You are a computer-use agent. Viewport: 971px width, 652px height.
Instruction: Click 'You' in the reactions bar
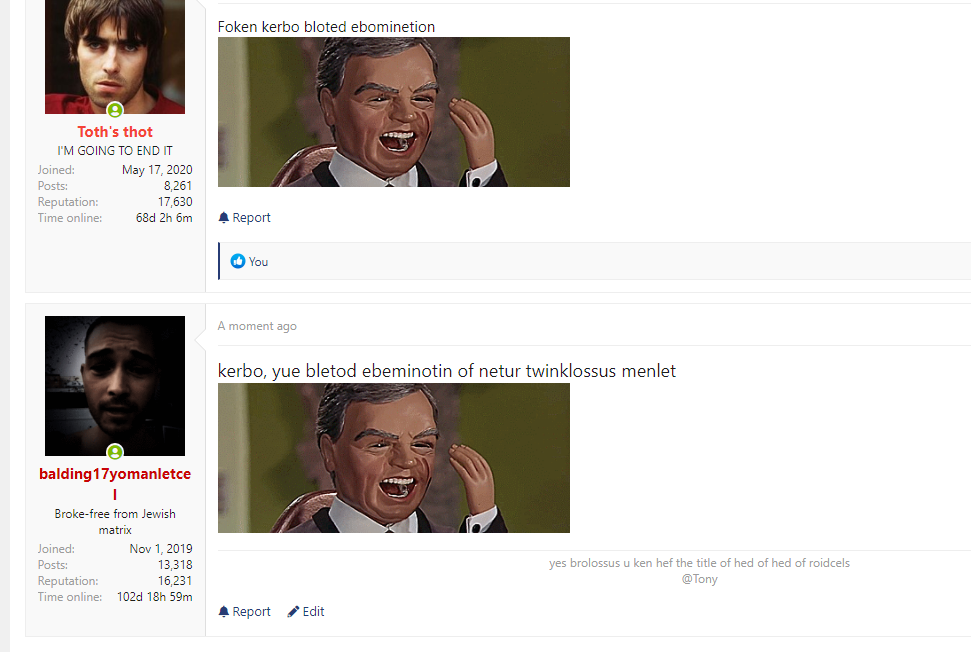(x=258, y=262)
